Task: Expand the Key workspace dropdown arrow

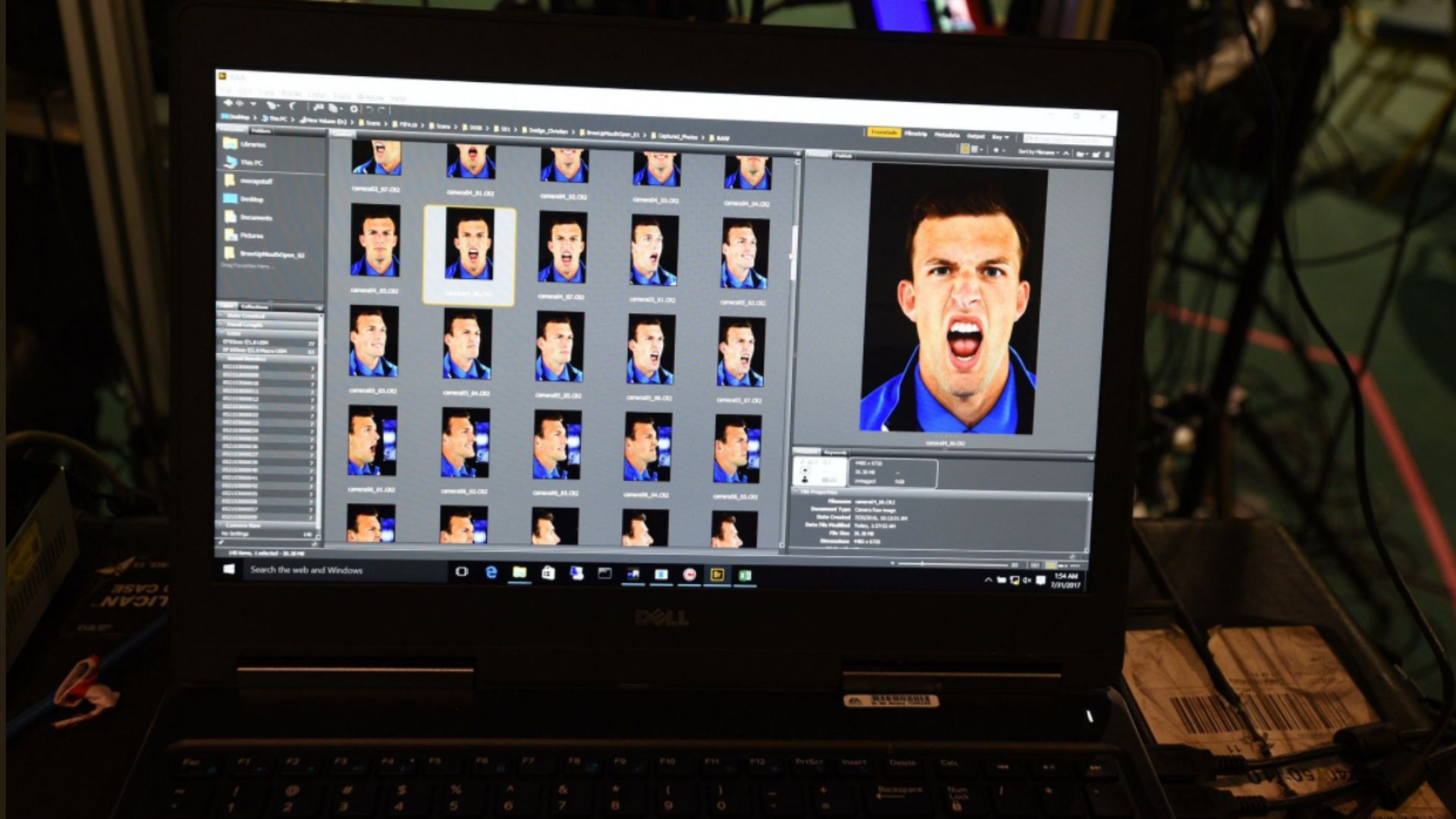Action: [x=1006, y=137]
